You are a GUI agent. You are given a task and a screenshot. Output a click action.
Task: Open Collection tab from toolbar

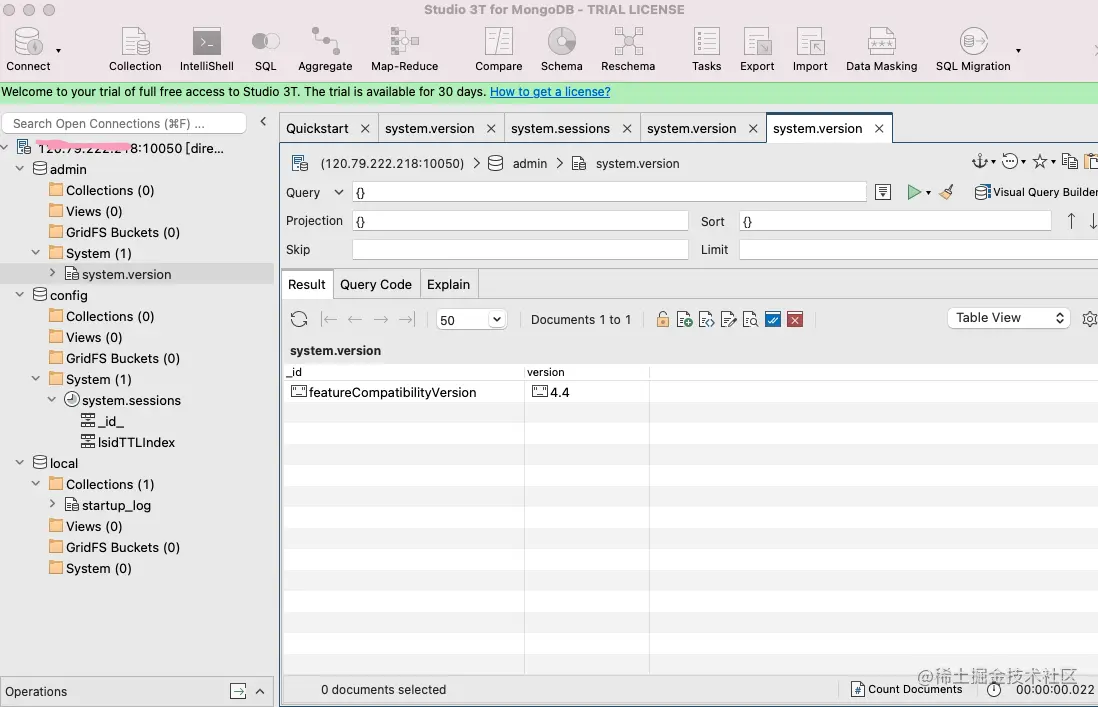pos(135,50)
